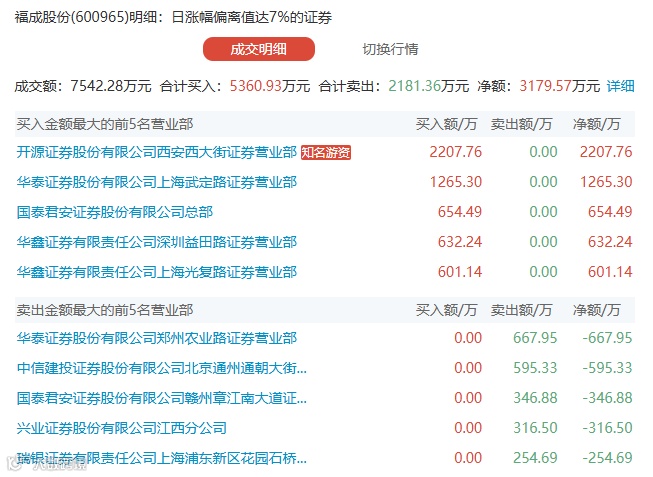This screenshot has width=653, height=477.
Task: Open 华鑫证券深圳益田路证券营业部 link
Action: click(x=157, y=242)
